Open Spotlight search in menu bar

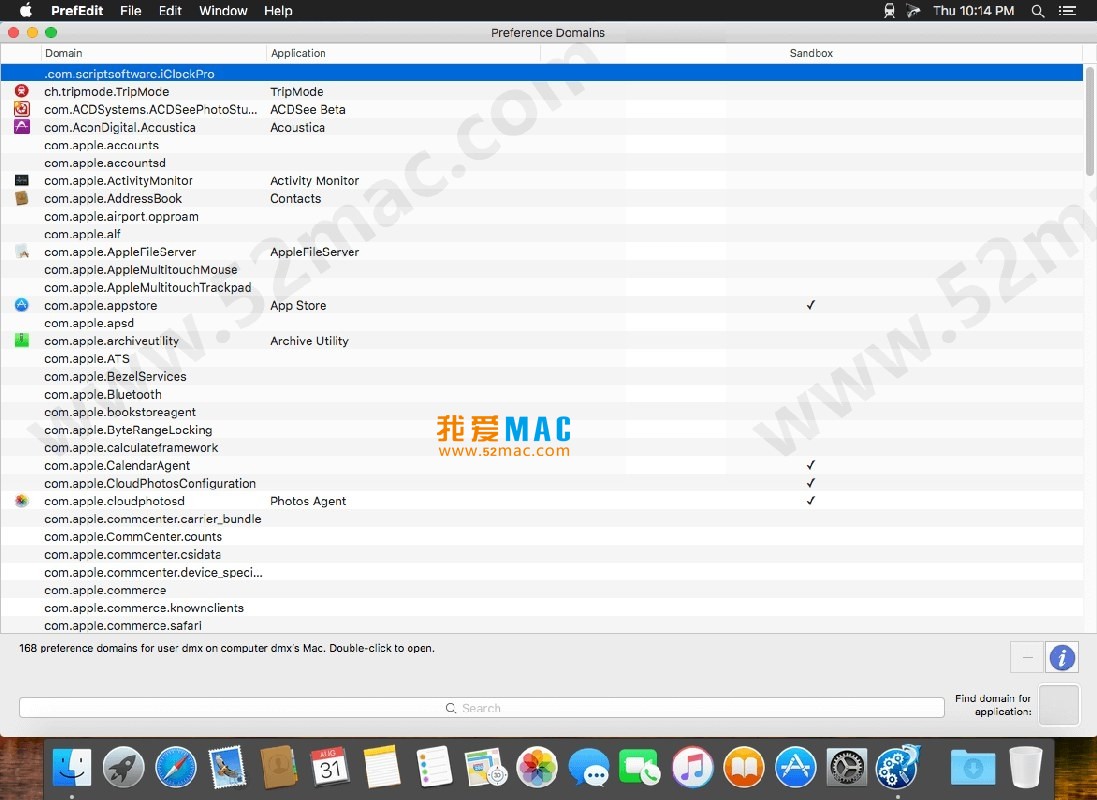(x=1038, y=10)
